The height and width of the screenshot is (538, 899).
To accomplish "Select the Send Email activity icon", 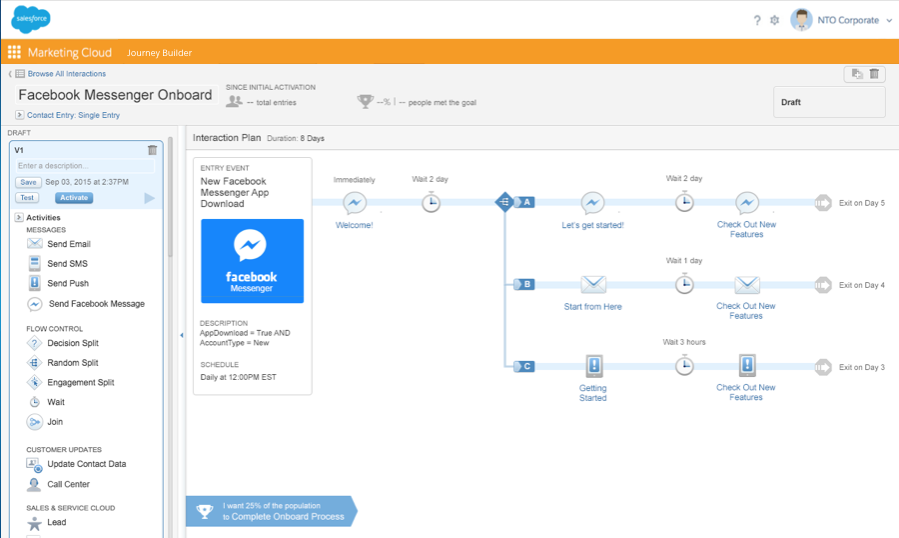I will 34,244.
